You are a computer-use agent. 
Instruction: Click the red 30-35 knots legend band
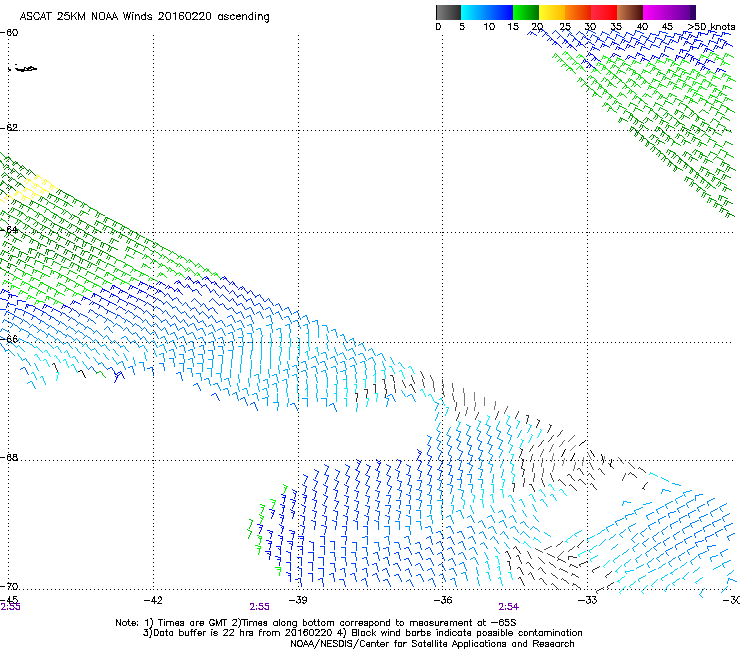click(604, 12)
